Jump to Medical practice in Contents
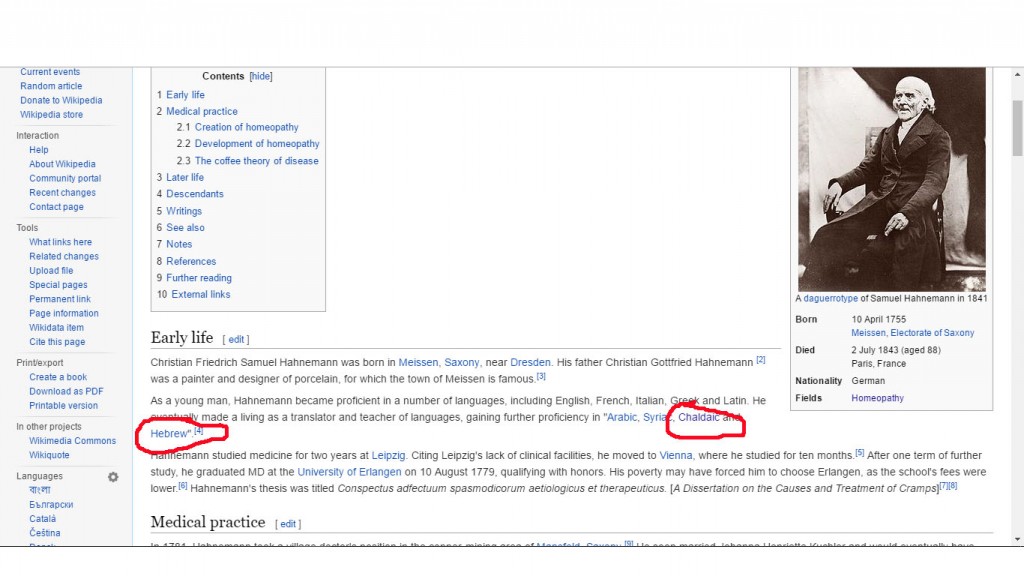The image size is (1024, 576). click(x=202, y=112)
